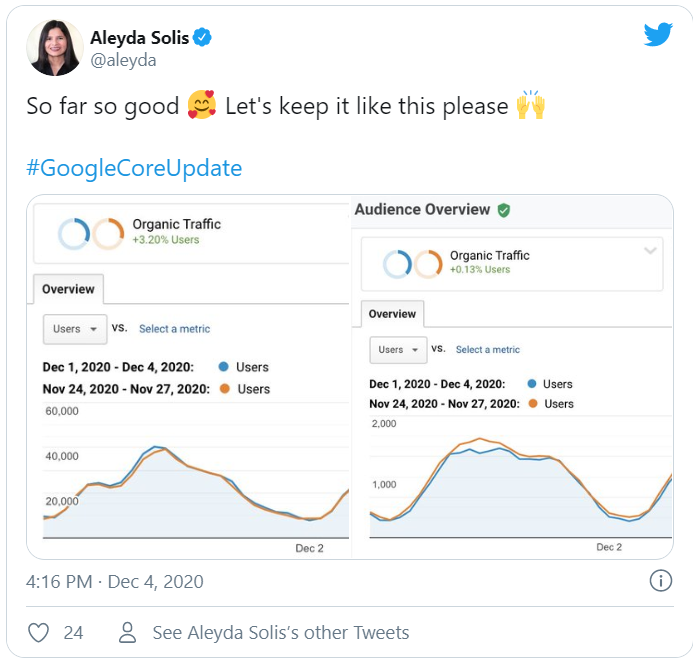Screen dimensions: 693x658
Task: Select the left Overview tab
Action: (x=68, y=289)
